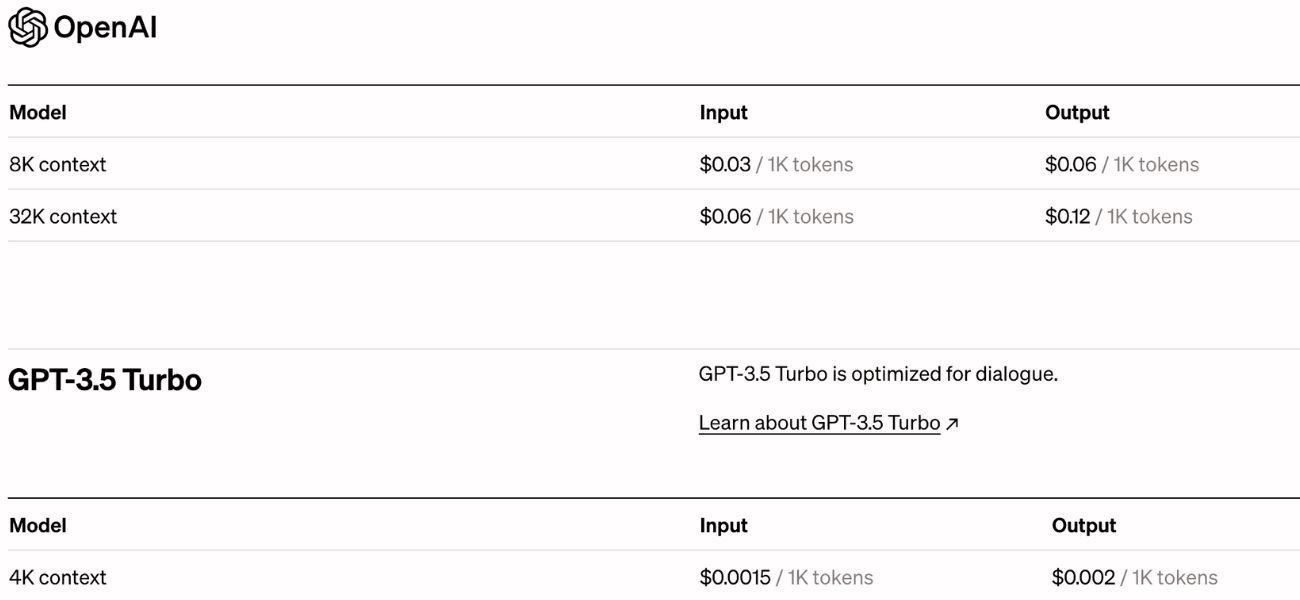The height and width of the screenshot is (600, 1300).
Task: Select the Input header in the GPT-3.5 Turbo table
Action: (x=723, y=524)
